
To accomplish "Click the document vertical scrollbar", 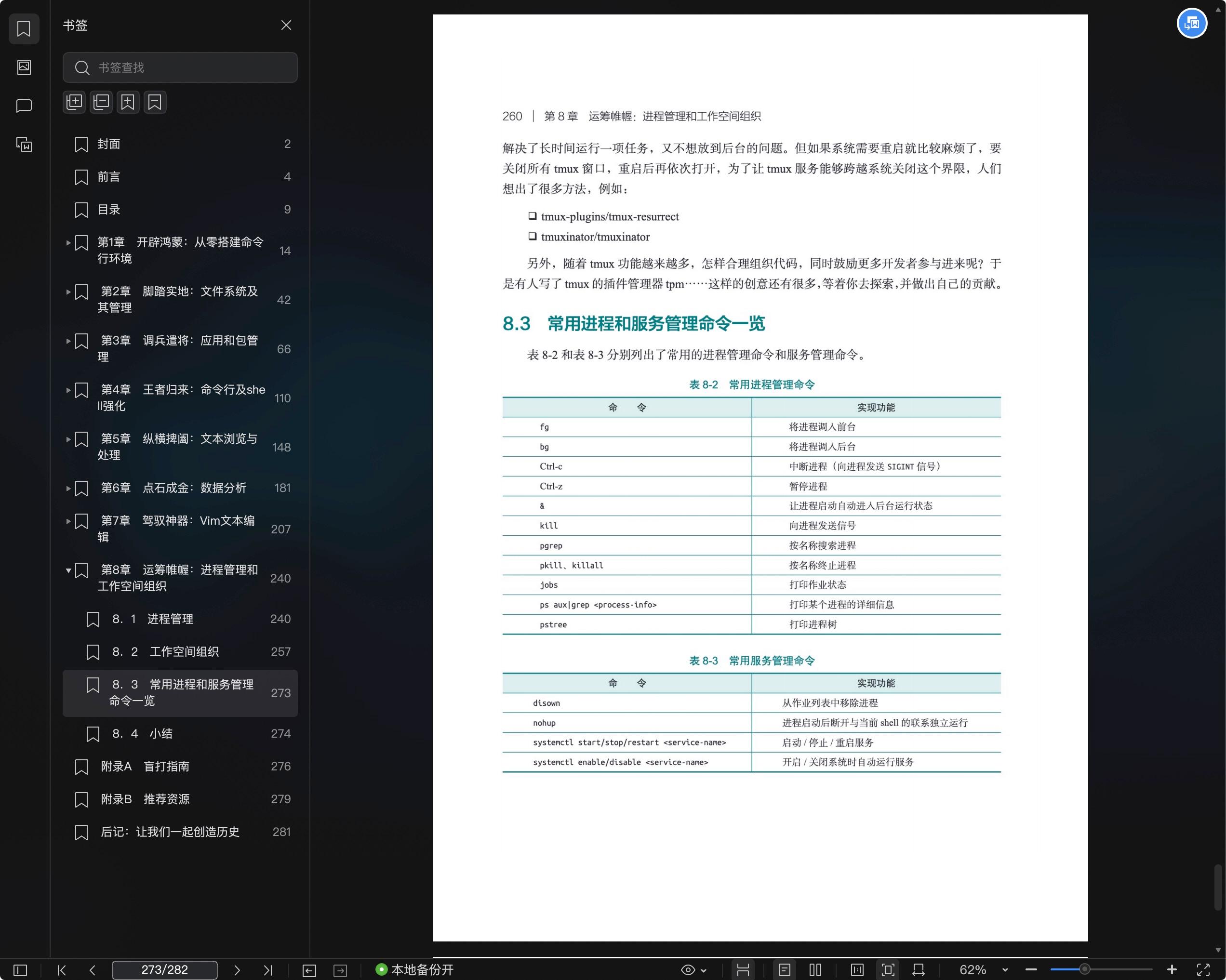I will (x=1218, y=887).
